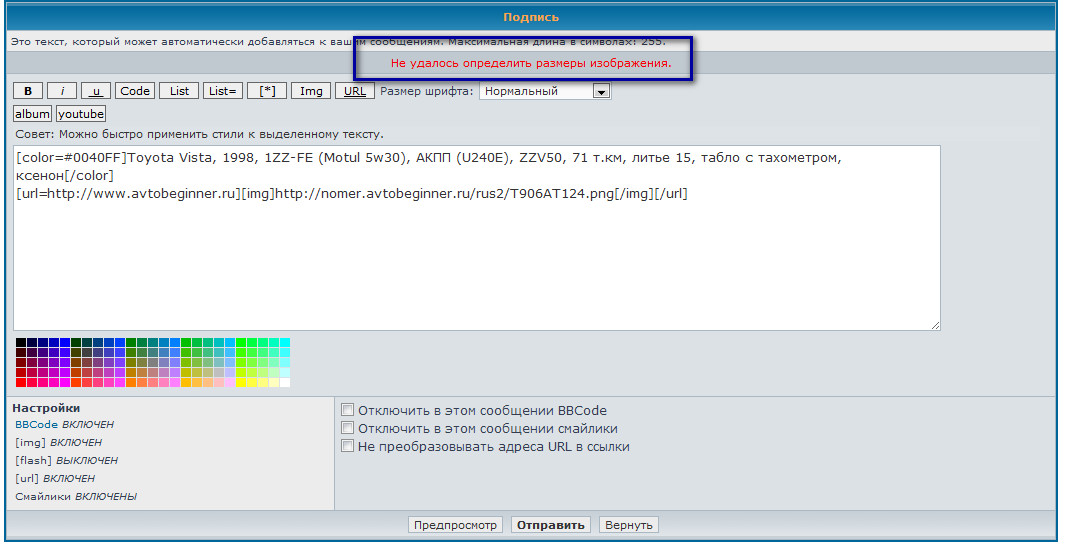Screen dimensions: 1067x549
Task: Insert a URL tag
Action: point(354,91)
